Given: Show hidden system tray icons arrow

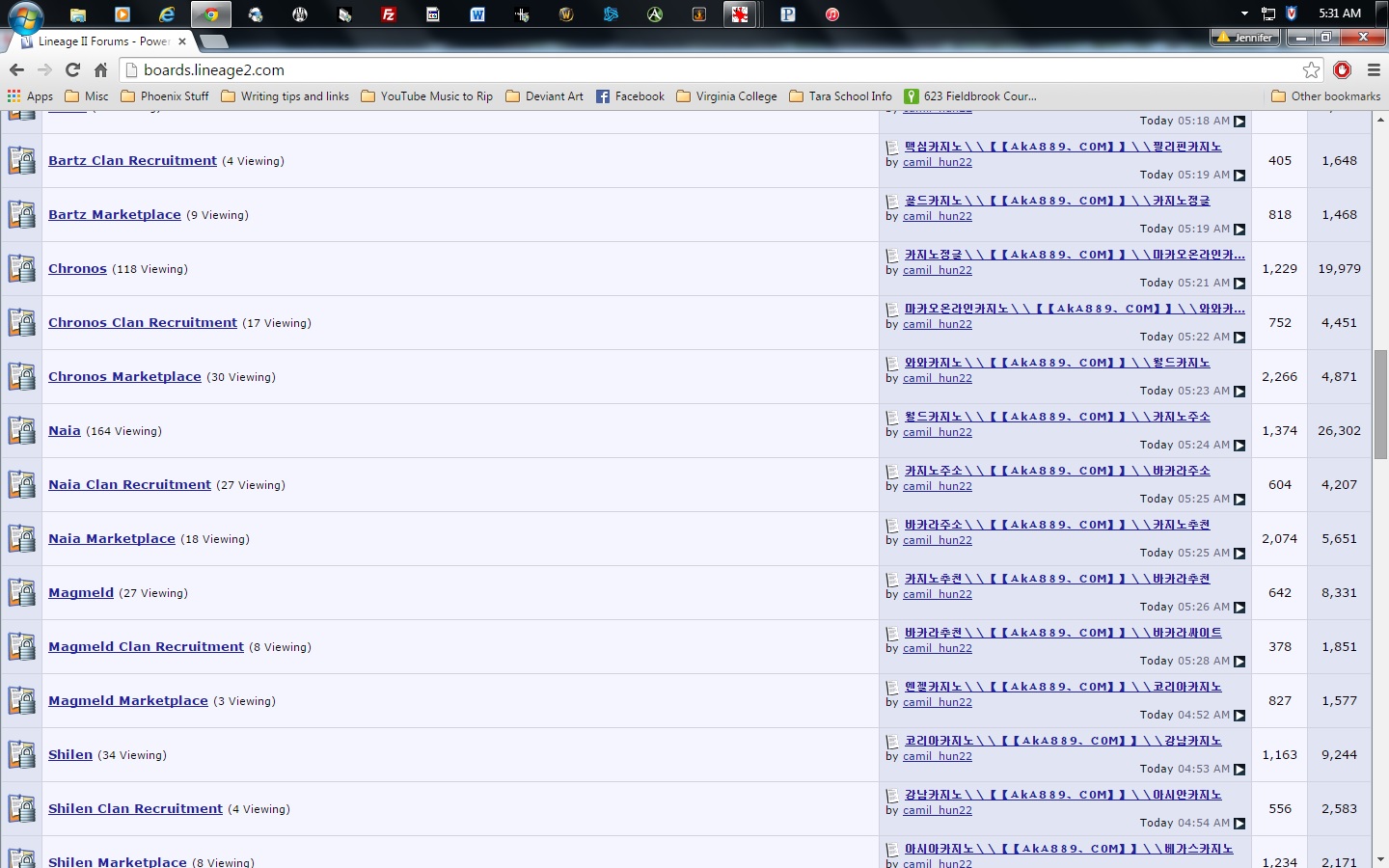Looking at the screenshot, I should (x=1244, y=14).
